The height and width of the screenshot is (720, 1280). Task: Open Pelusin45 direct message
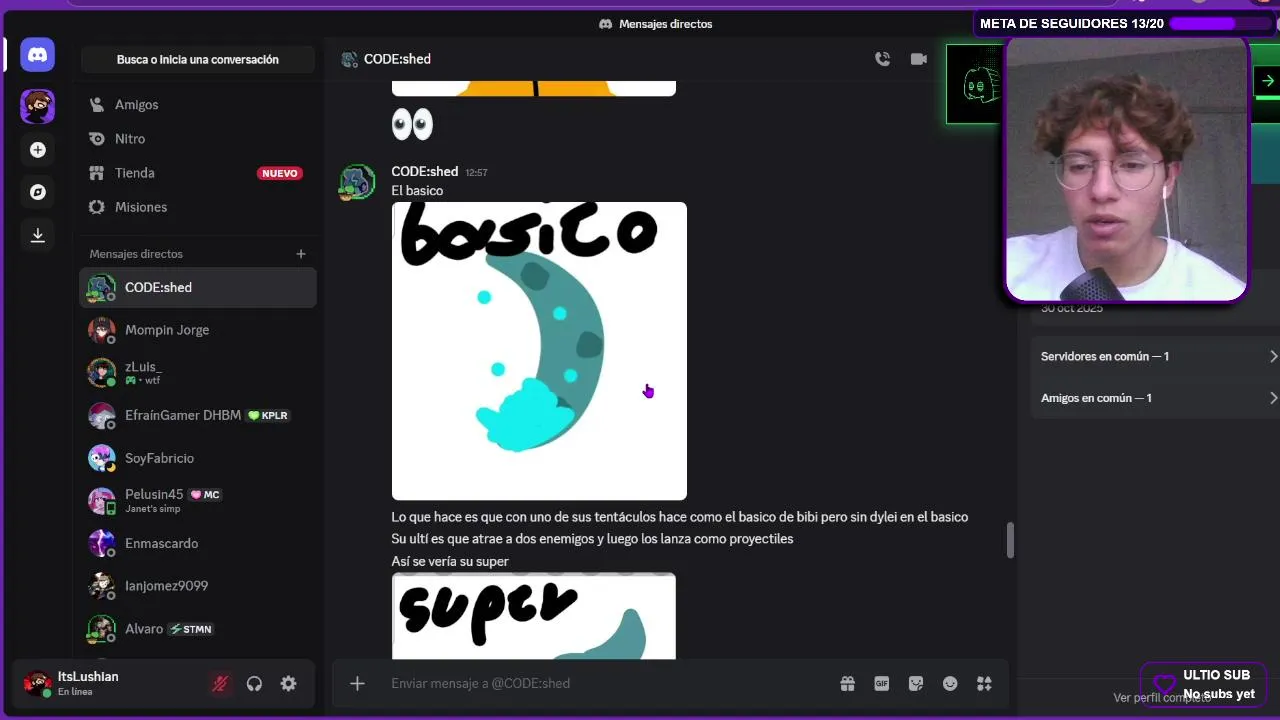click(198, 501)
